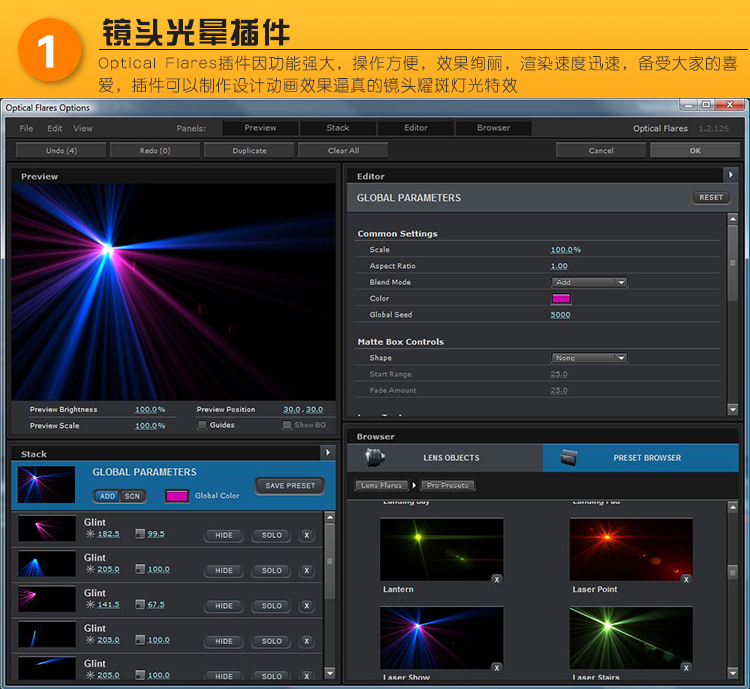Enable the Show BG checkbox

(287, 425)
